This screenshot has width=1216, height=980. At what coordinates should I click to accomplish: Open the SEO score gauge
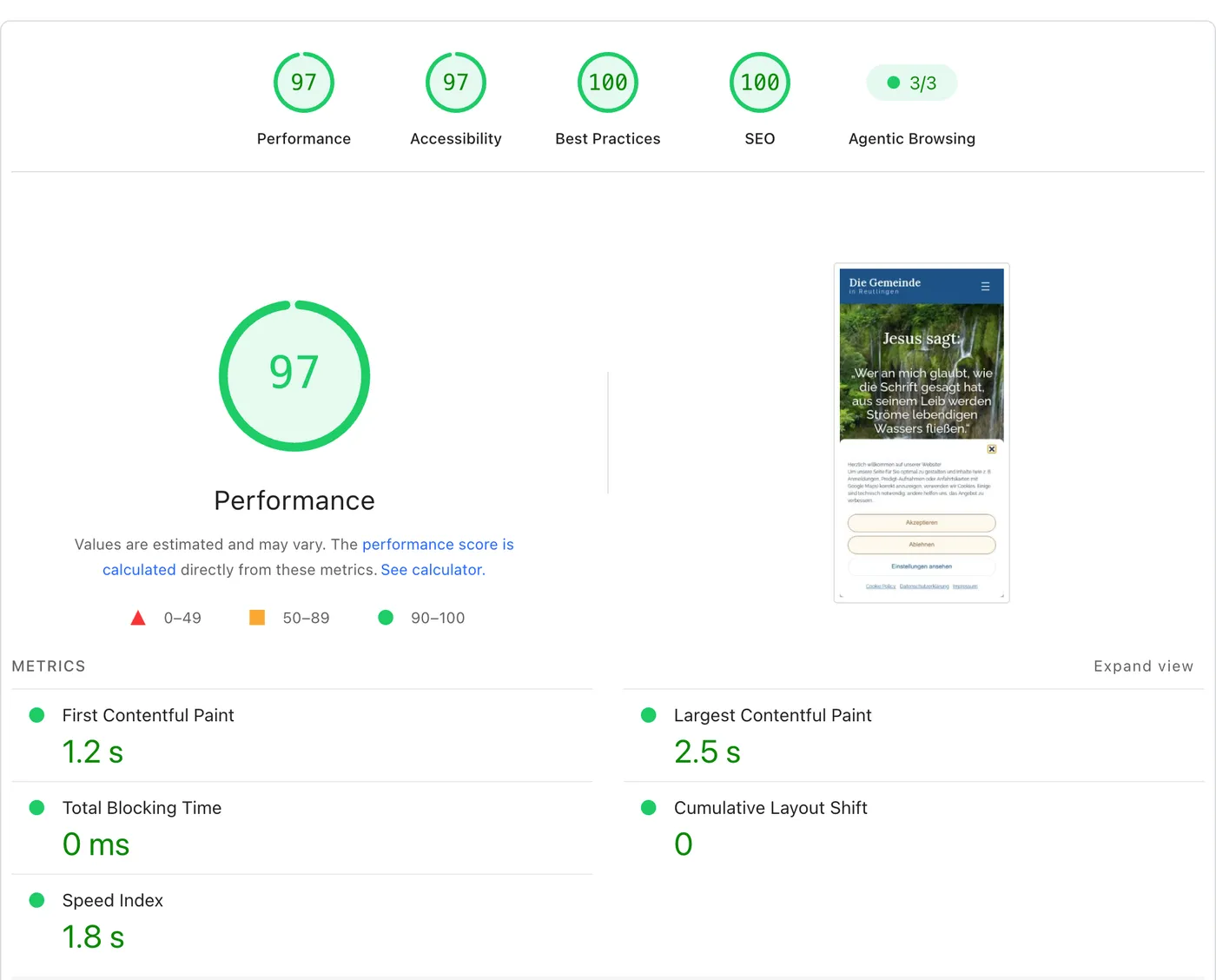760,83
